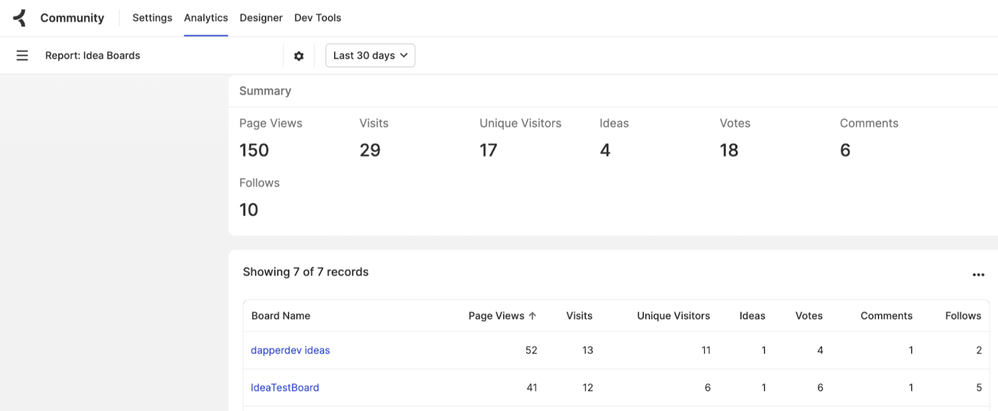This screenshot has height=411, width=998.
Task: Sort table by Visits column
Action: coord(579,316)
